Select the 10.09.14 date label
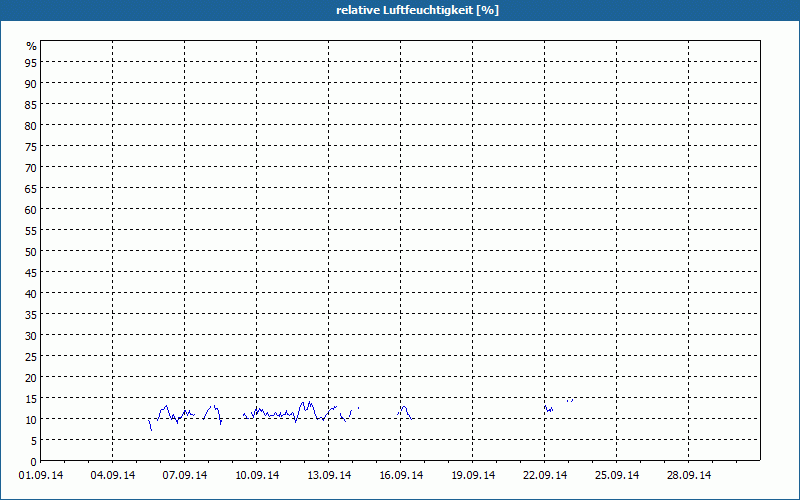Image resolution: width=800 pixels, height=500 pixels. pos(256,475)
